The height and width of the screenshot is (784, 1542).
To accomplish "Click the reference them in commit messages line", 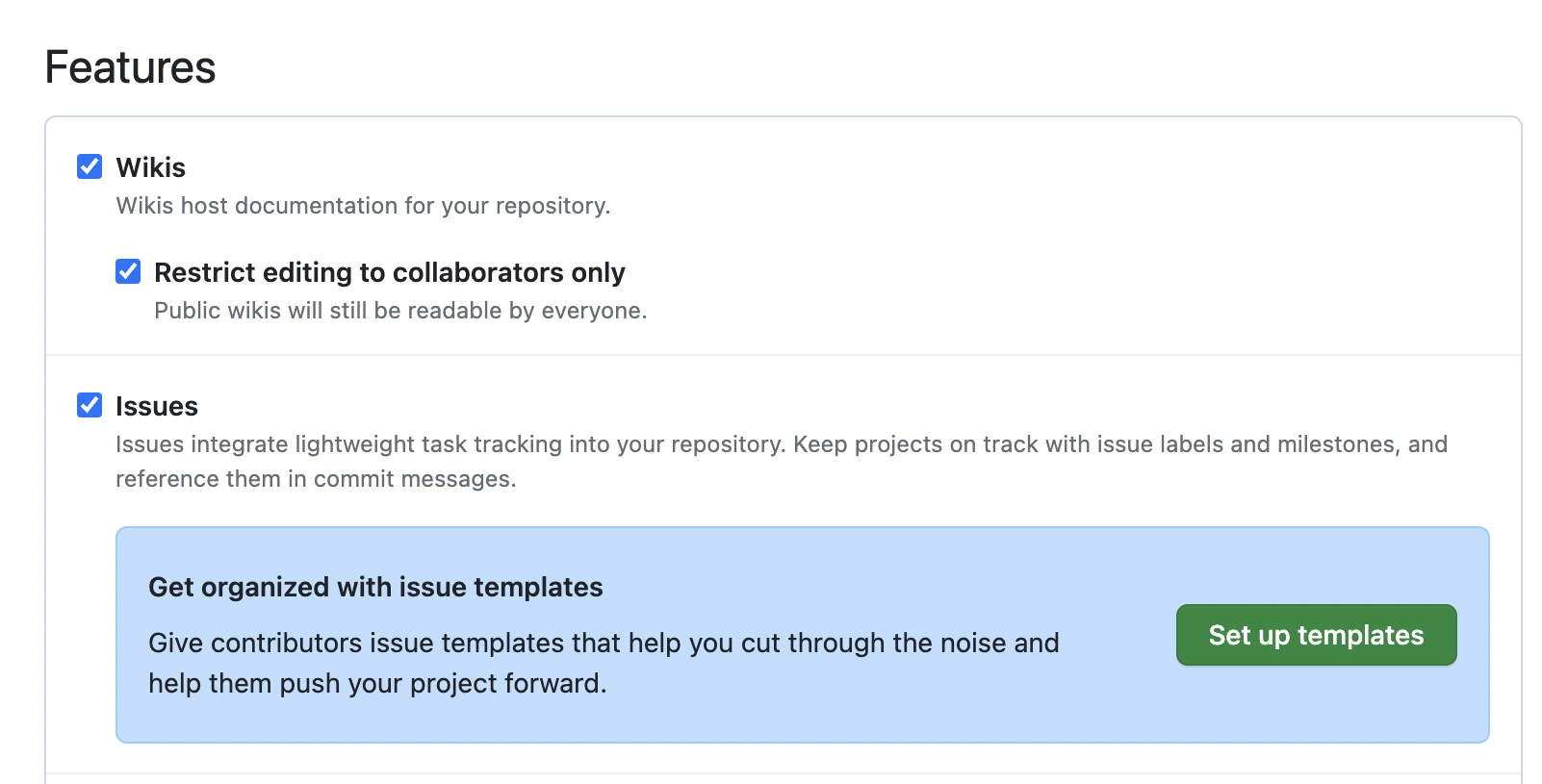I will tap(316, 479).
